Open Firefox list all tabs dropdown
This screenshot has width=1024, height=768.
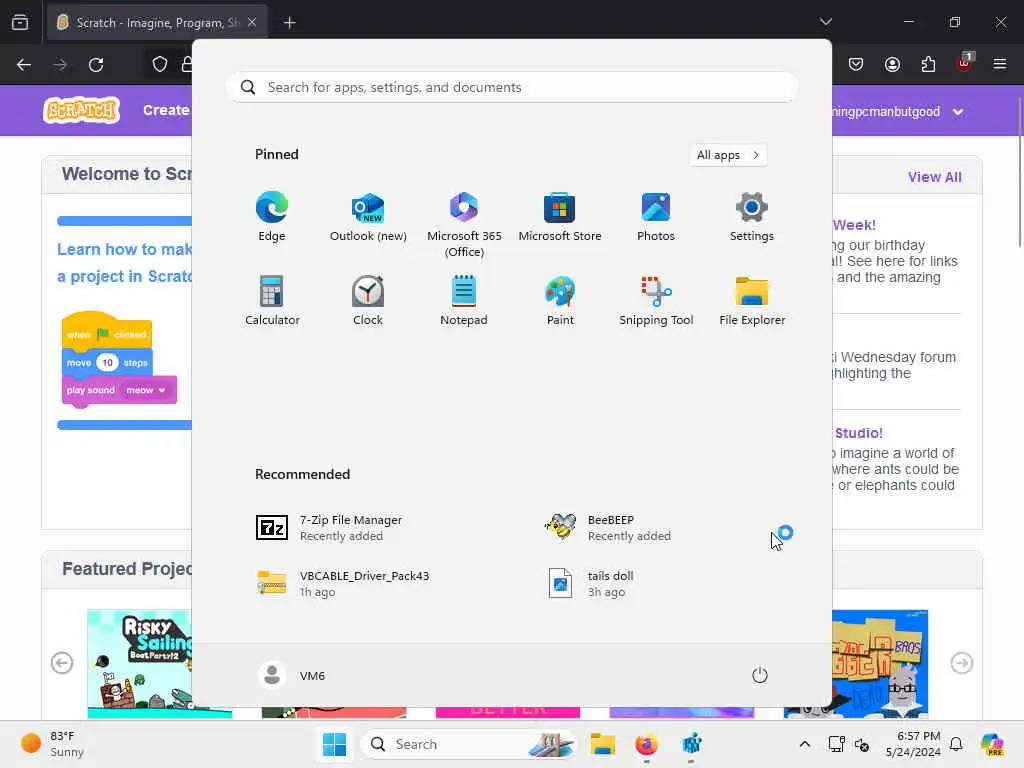click(x=826, y=22)
